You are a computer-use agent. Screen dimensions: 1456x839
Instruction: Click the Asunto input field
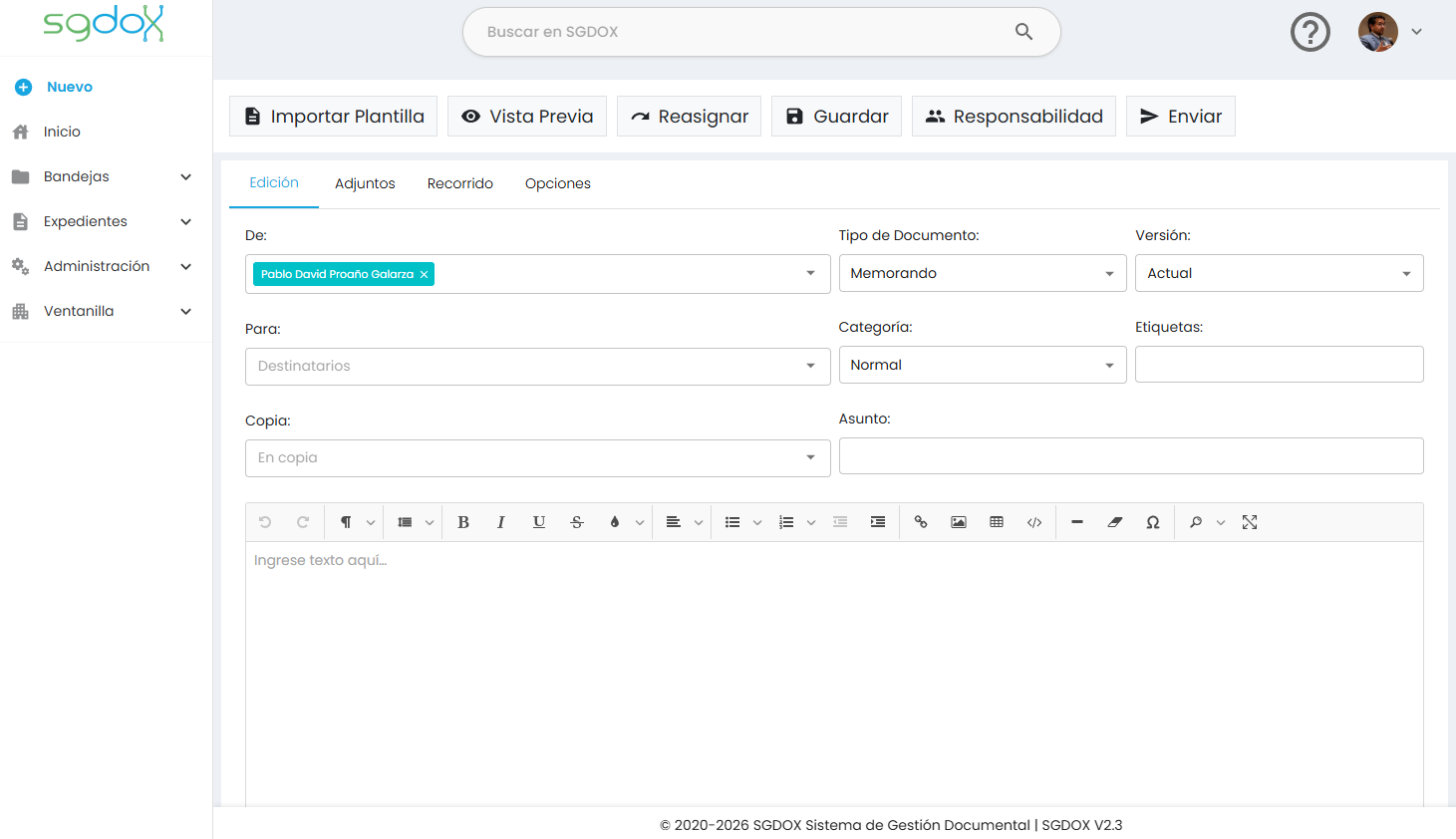tap(1131, 456)
